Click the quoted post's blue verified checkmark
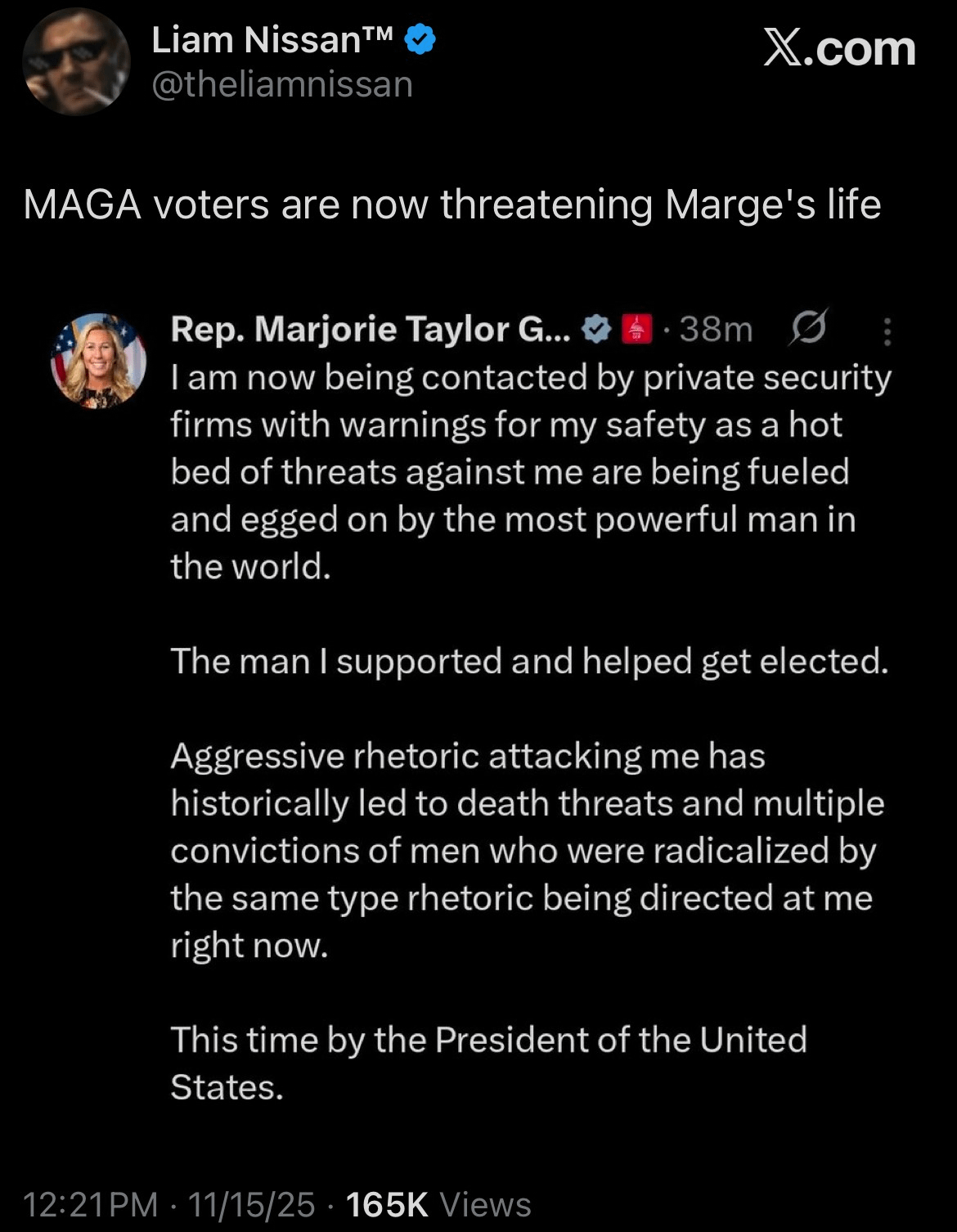Image resolution: width=957 pixels, height=1232 pixels. [x=596, y=329]
